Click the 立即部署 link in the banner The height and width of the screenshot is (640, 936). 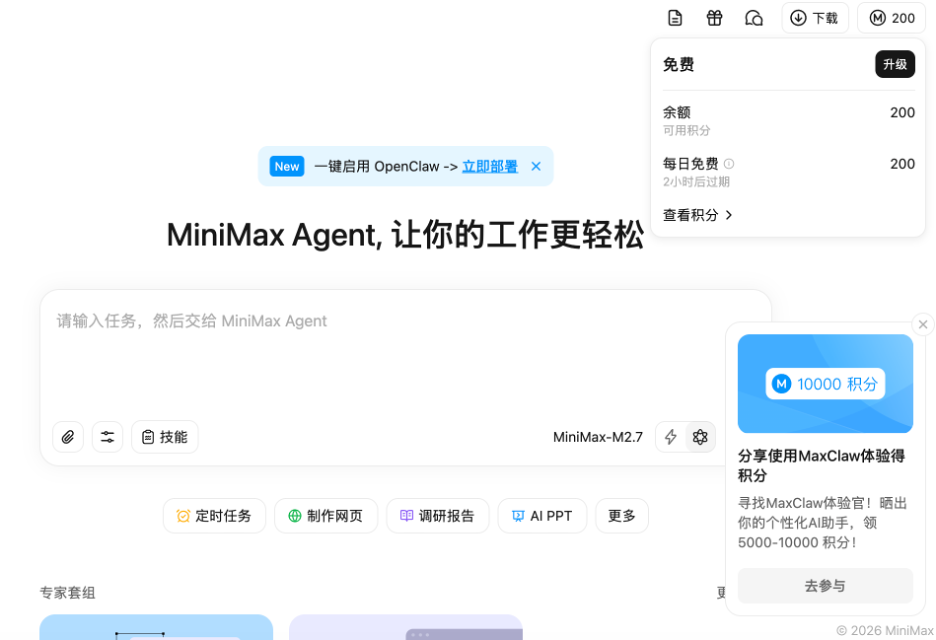(x=490, y=167)
